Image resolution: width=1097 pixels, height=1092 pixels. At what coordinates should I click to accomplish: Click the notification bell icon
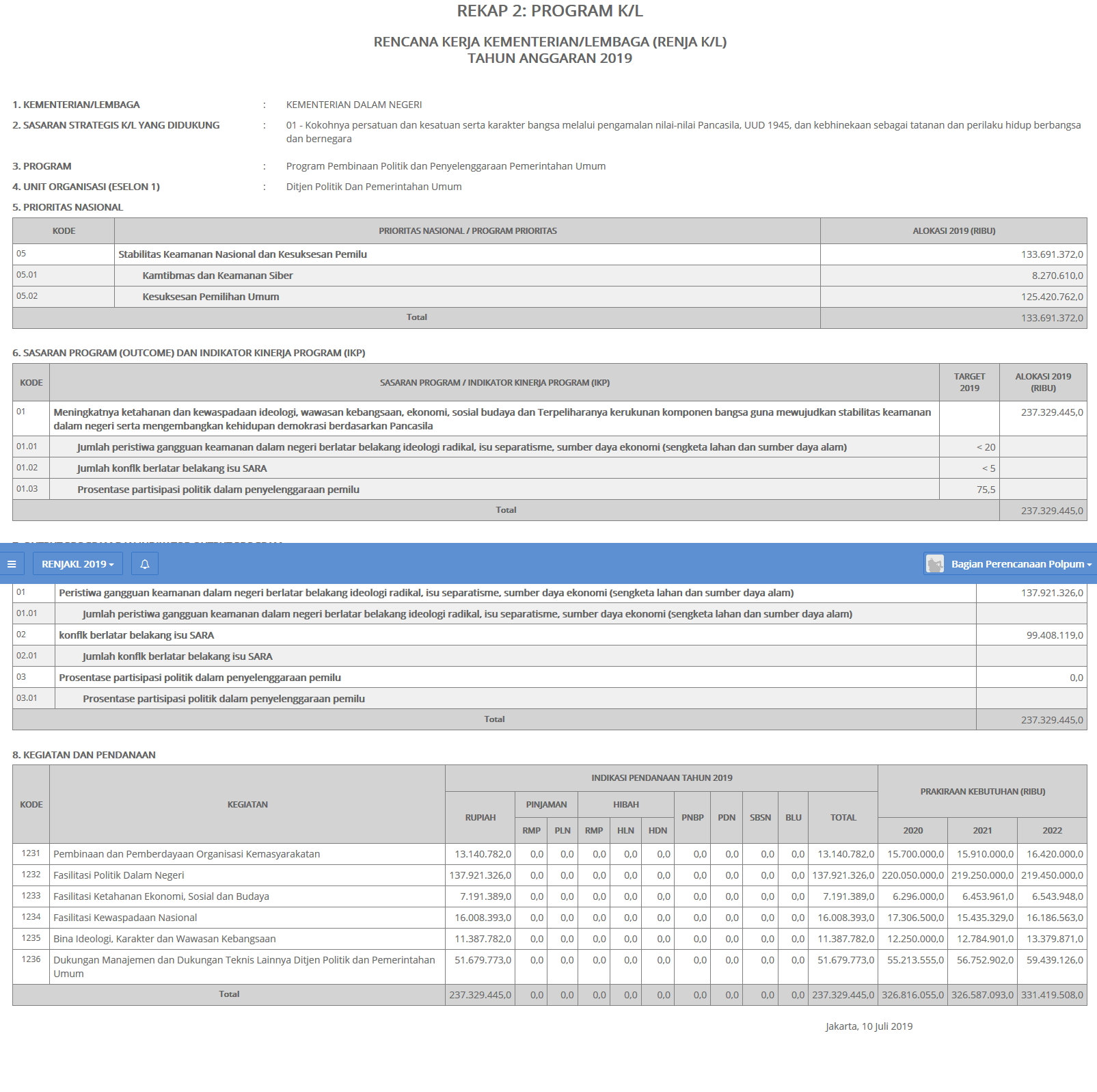click(145, 564)
